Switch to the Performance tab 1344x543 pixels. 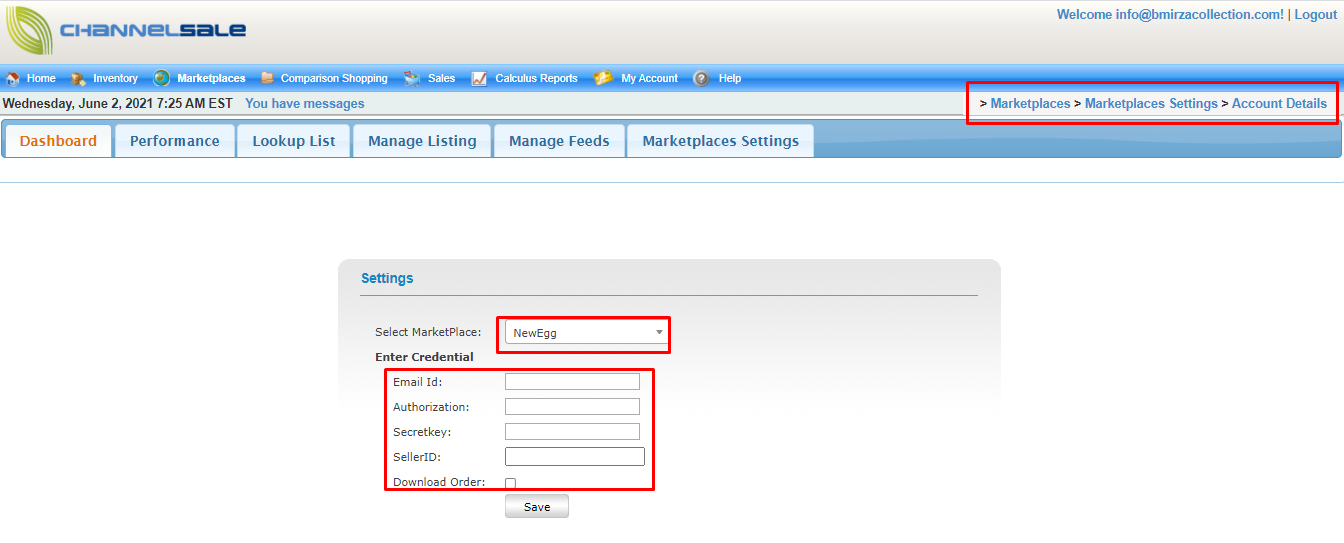(175, 141)
